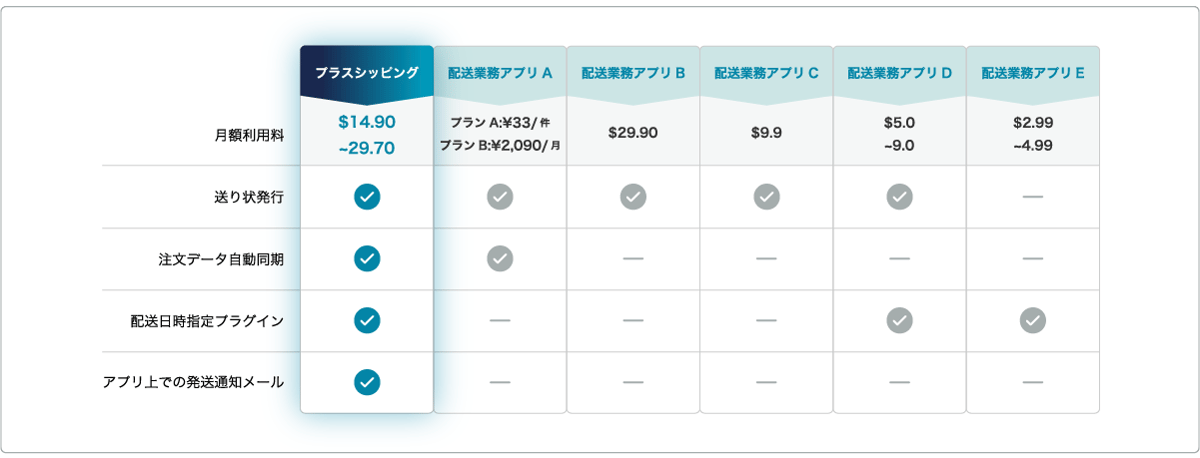Screen dimensions: 1200x458
Task: Click App C's gray checkmark for 送り状発行
Action: [767, 197]
